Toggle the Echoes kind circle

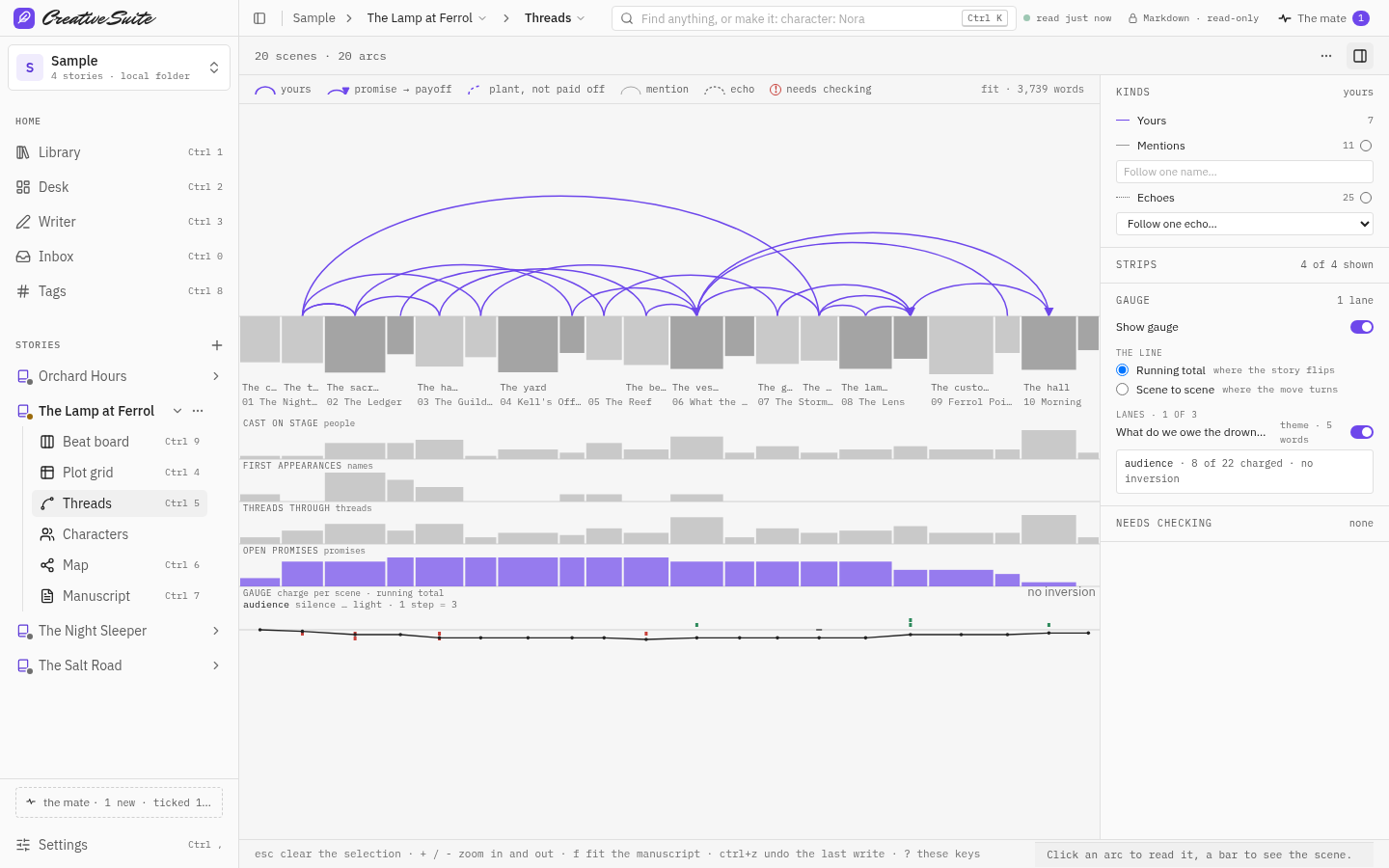1366,198
